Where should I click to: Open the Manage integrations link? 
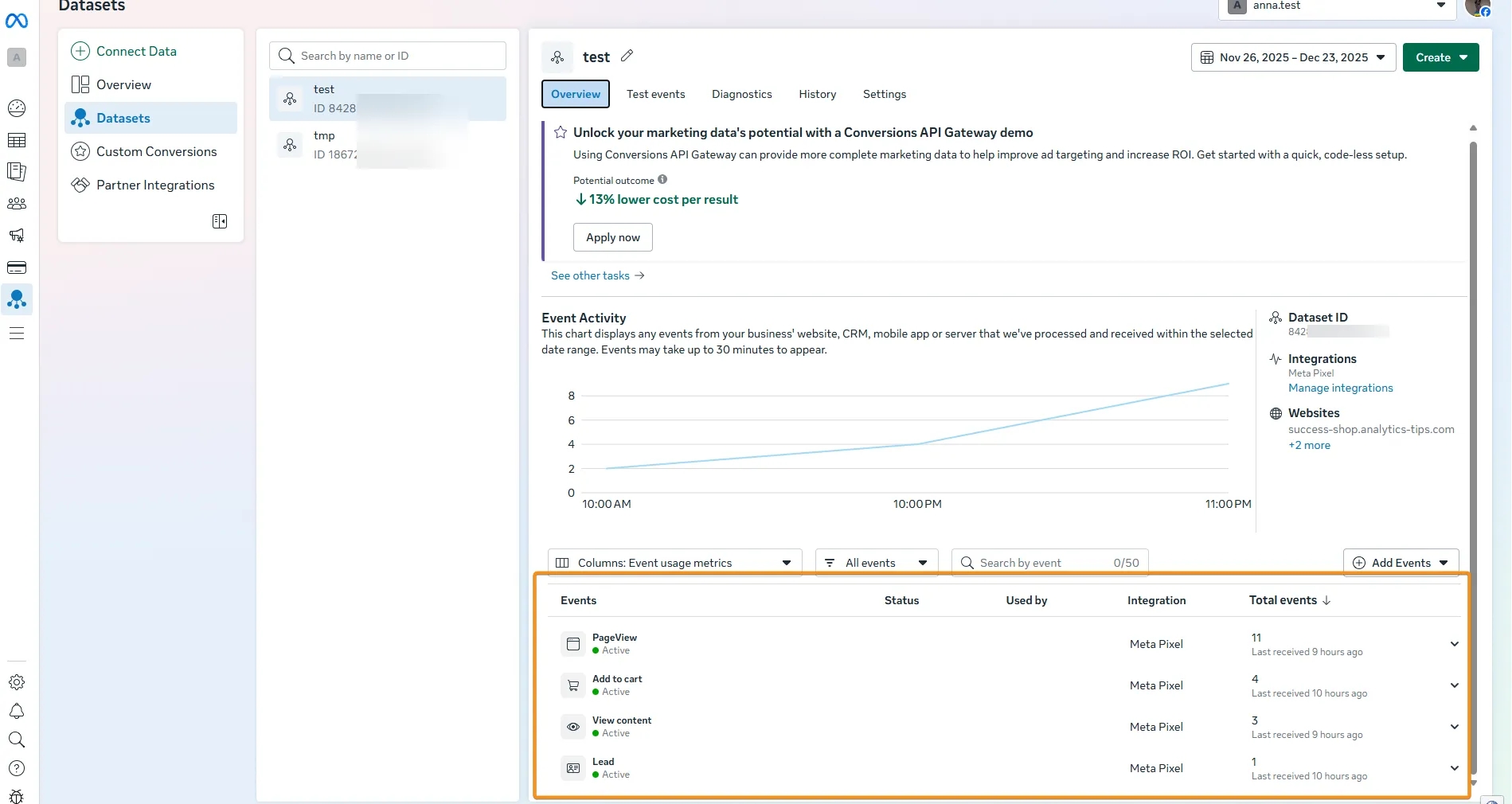(1340, 388)
